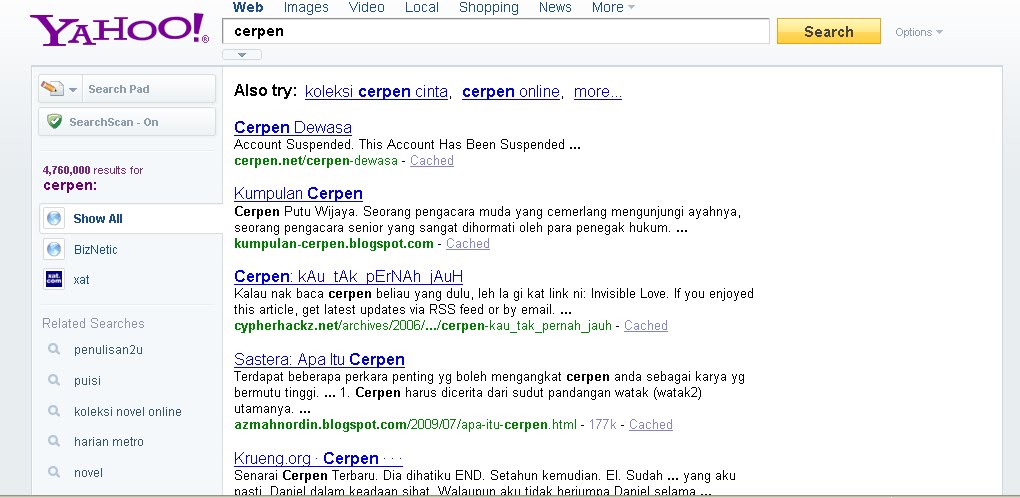Switch to News search tab

555,8
